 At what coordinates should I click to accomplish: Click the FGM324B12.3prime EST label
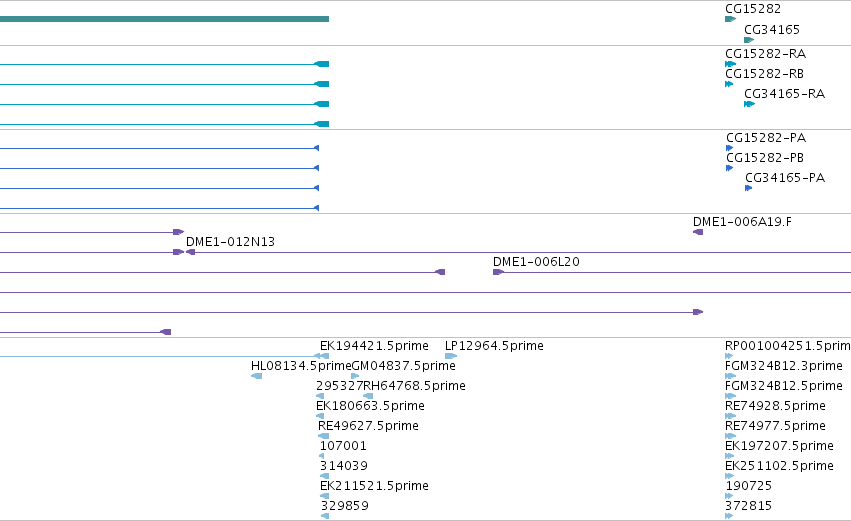[784, 366]
